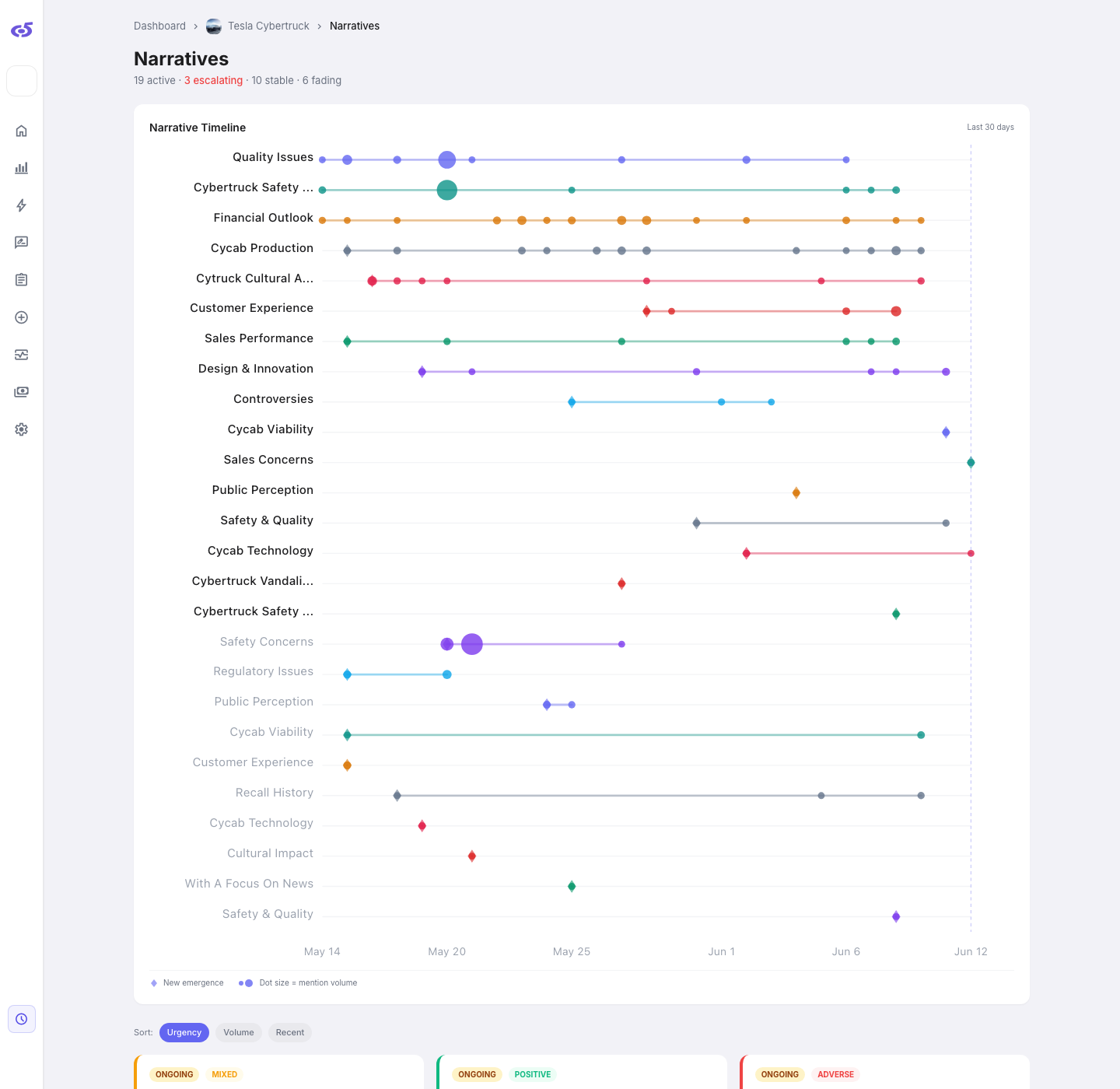
Task: Click Recall History gray diamond marker
Action: [397, 796]
